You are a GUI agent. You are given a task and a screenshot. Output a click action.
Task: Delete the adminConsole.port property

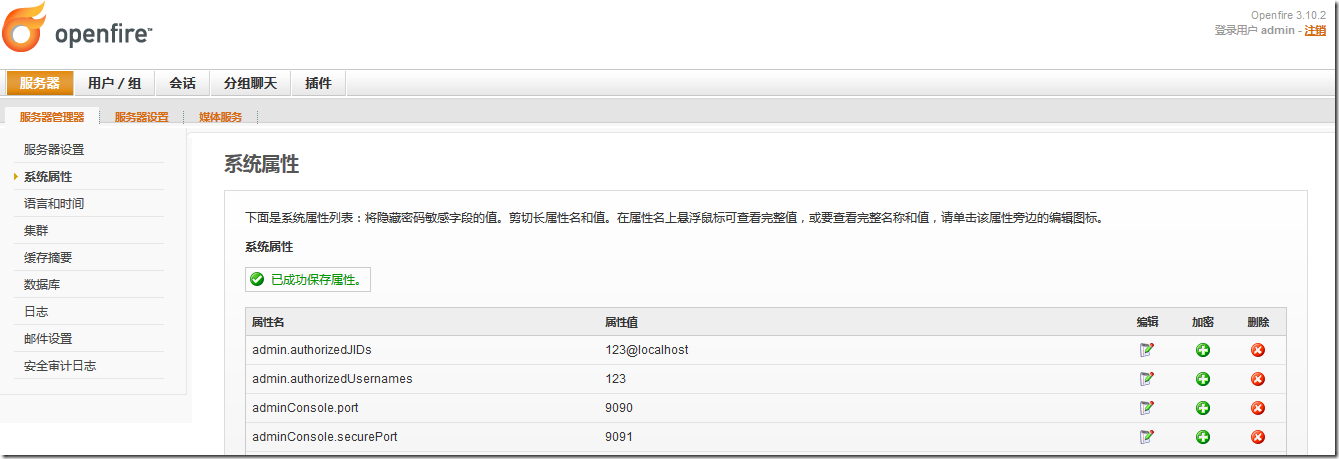[x=1258, y=408]
